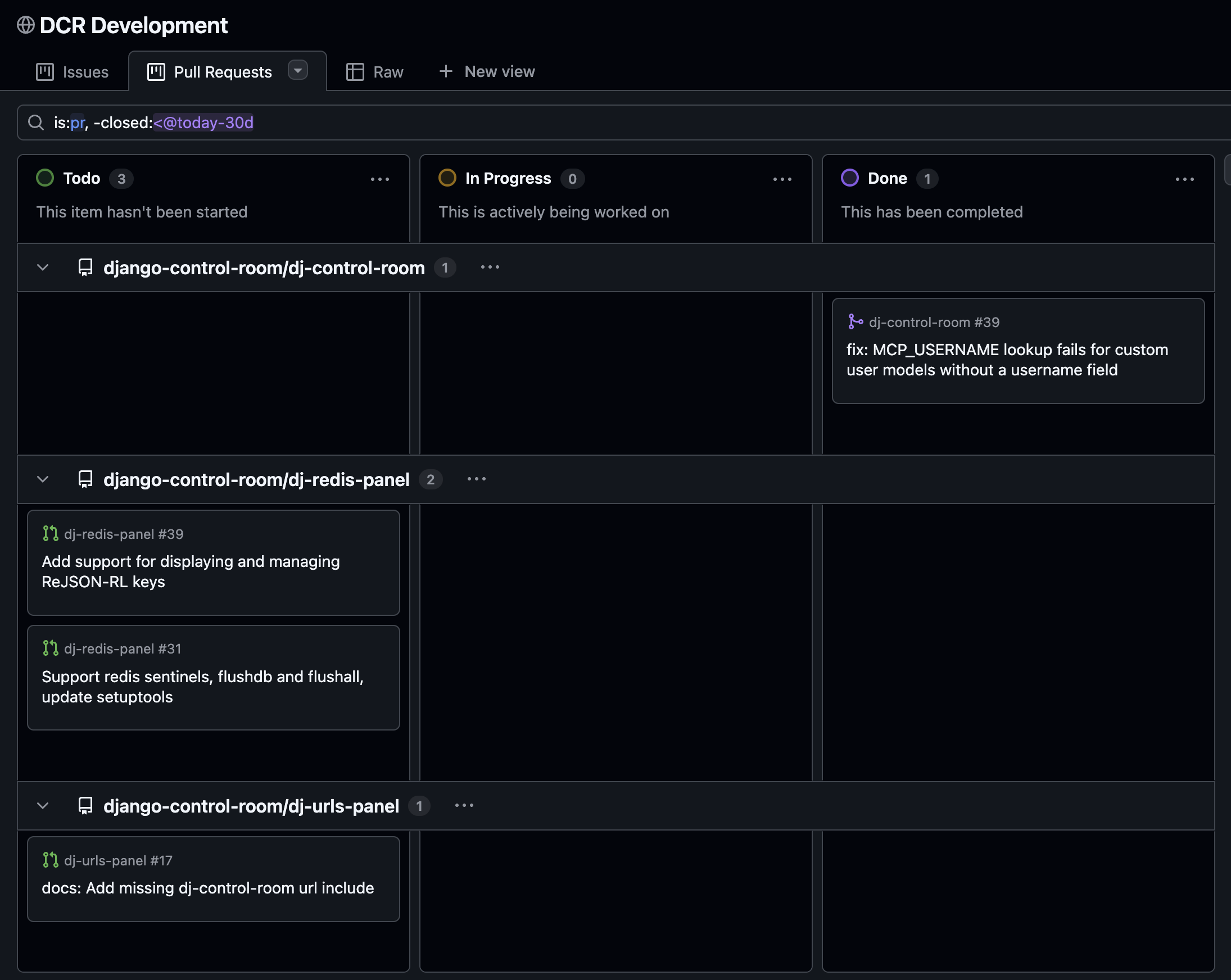Open the Todo column options menu
The image size is (1231, 980).
point(379,179)
